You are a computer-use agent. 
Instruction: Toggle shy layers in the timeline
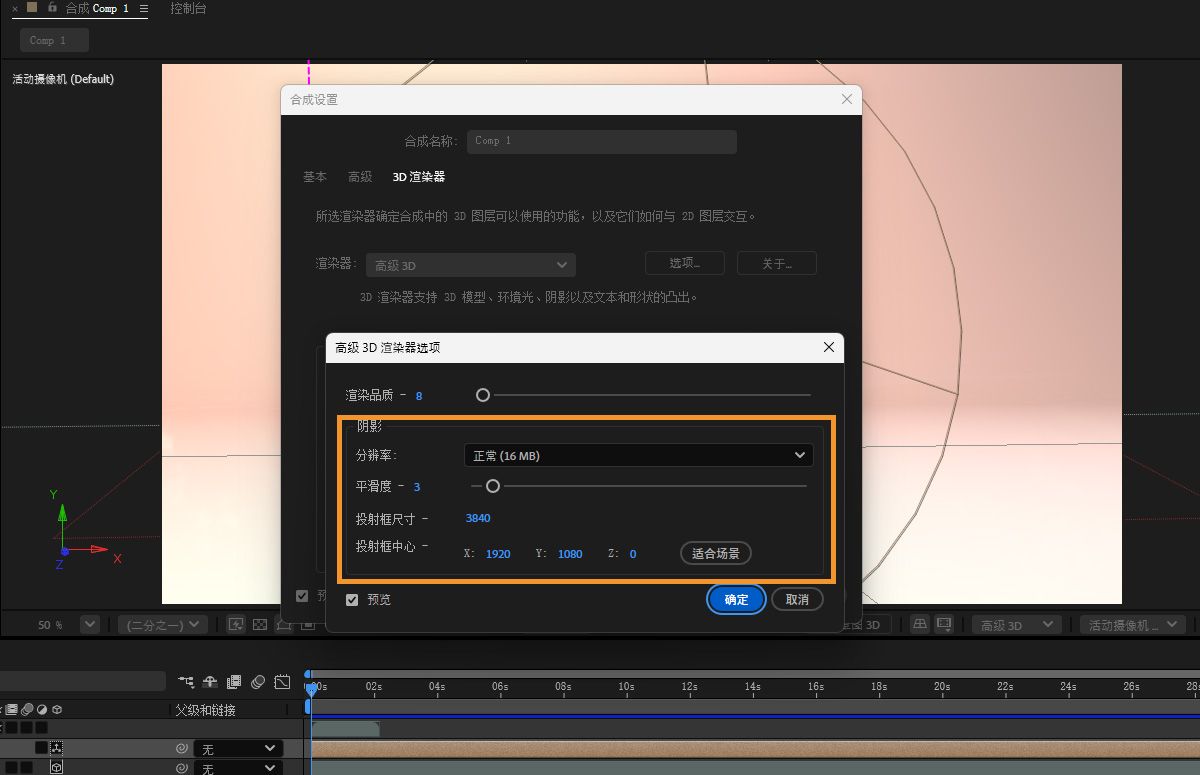[209, 681]
